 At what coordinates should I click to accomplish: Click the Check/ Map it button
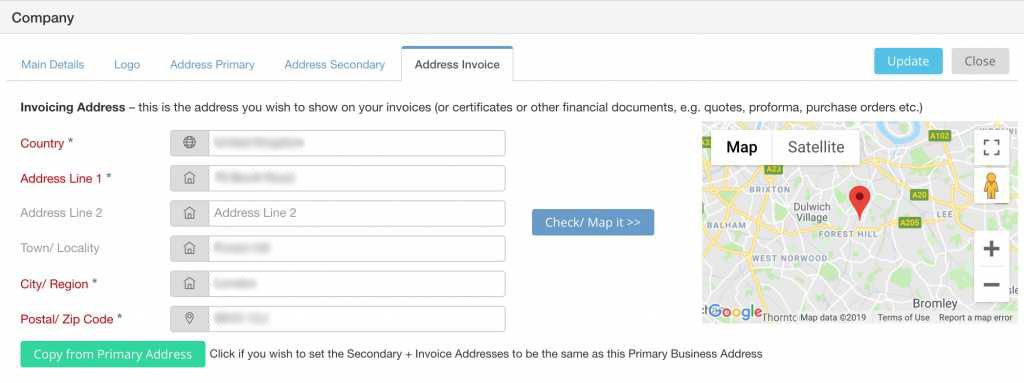593,222
